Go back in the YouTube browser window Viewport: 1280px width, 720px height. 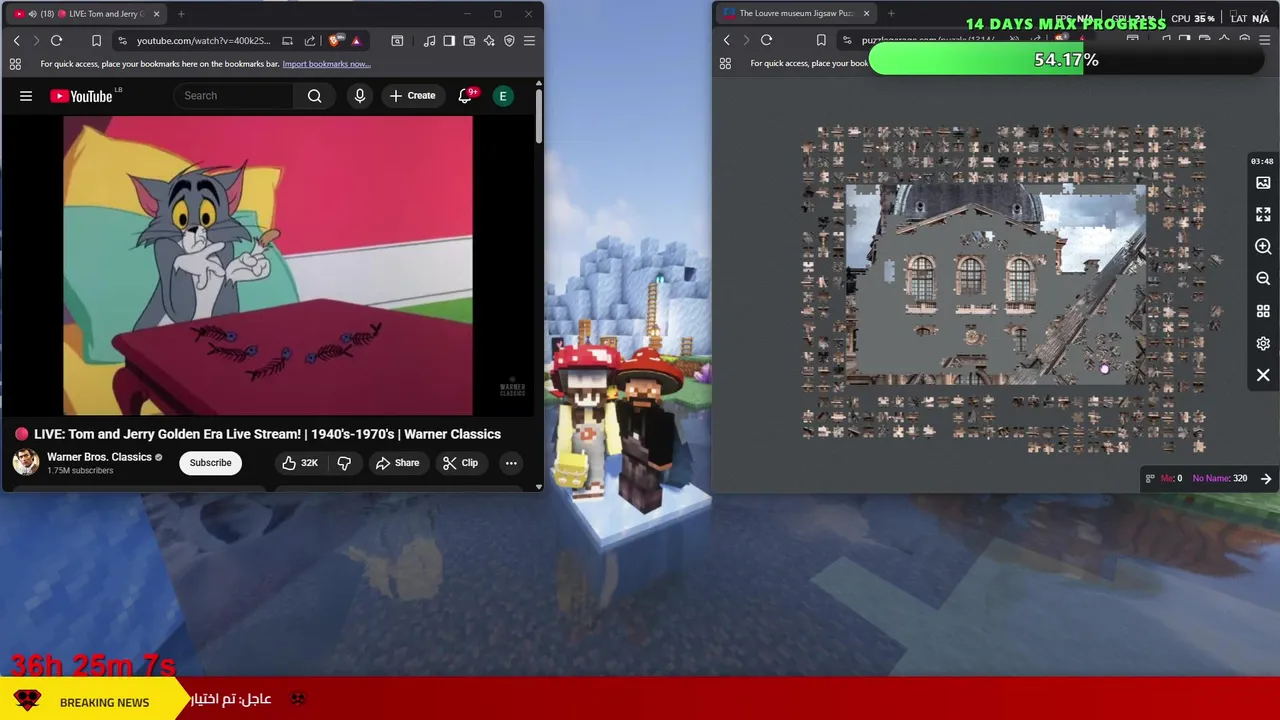(16, 41)
